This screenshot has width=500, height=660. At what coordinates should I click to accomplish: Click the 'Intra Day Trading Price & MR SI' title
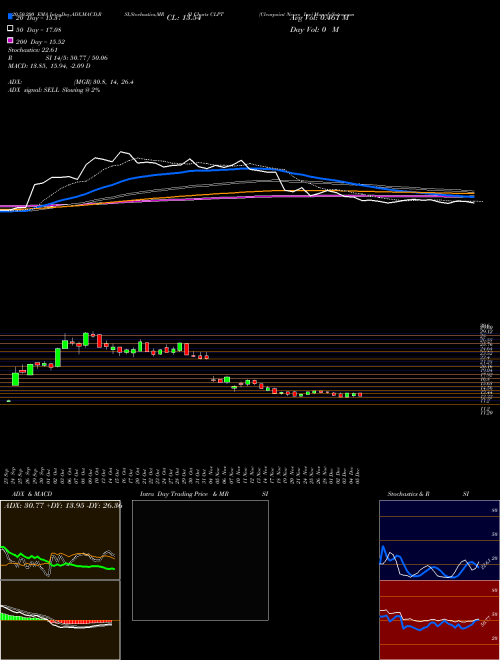click(204, 494)
